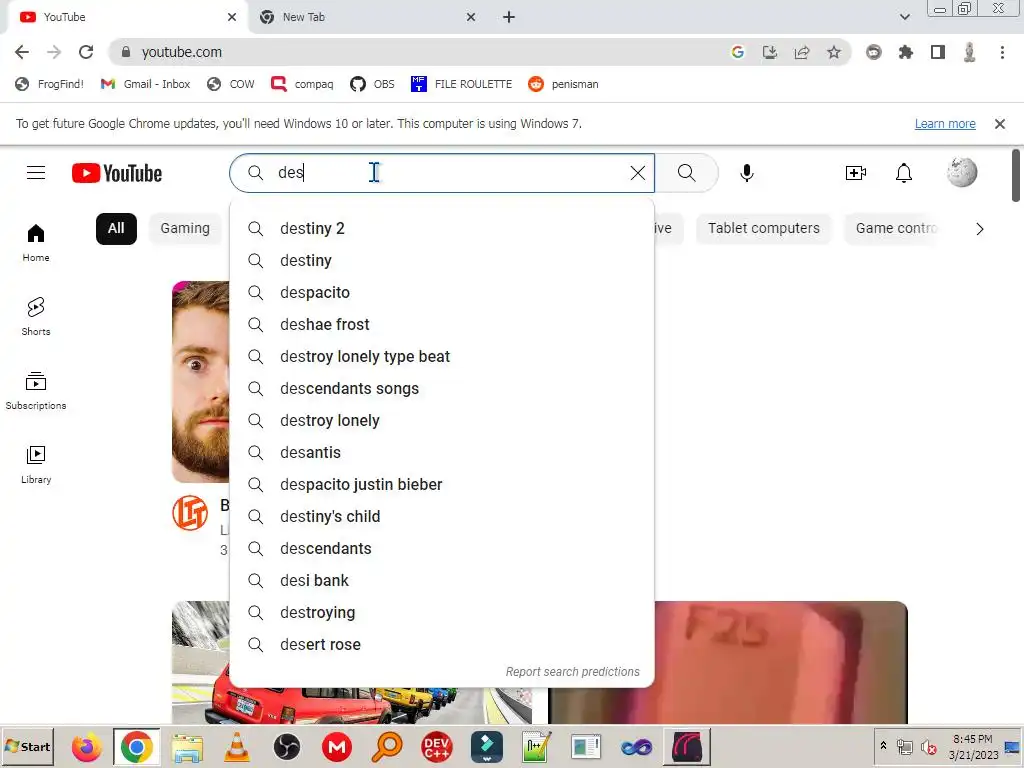Open Gmail - Inbox bookmark

coord(145,84)
